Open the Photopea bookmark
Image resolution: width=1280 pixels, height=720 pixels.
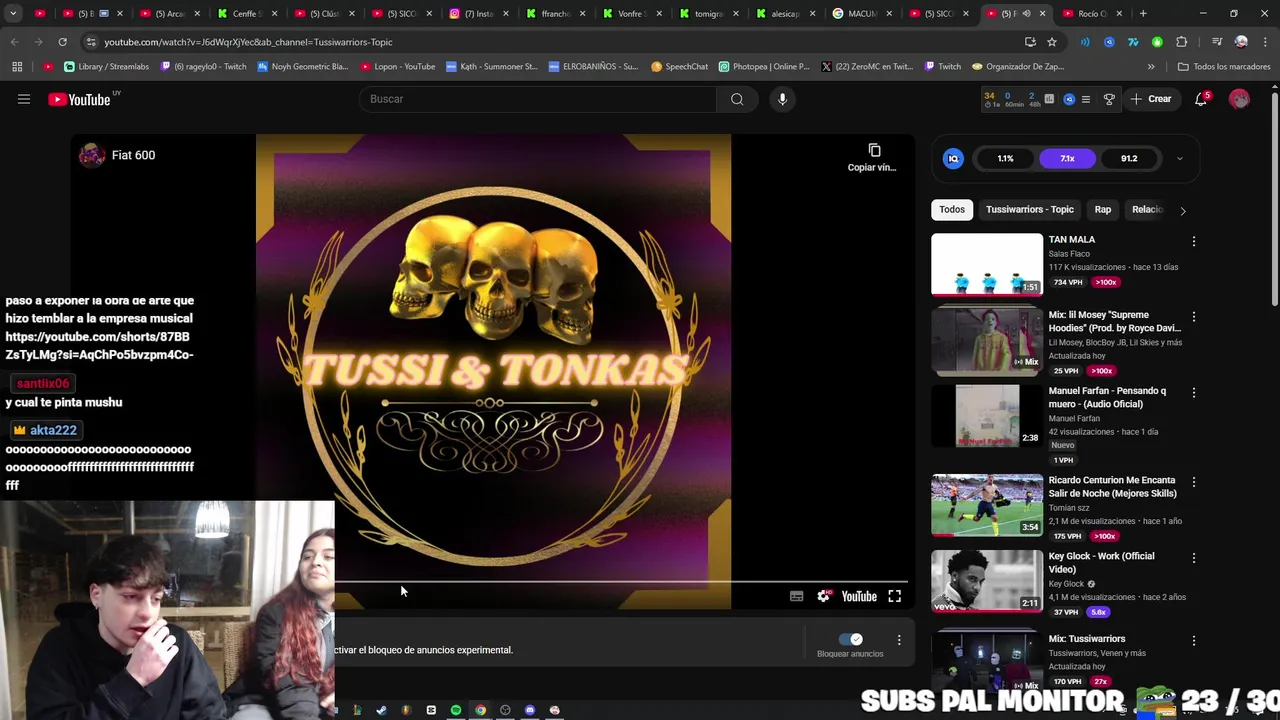tap(764, 66)
